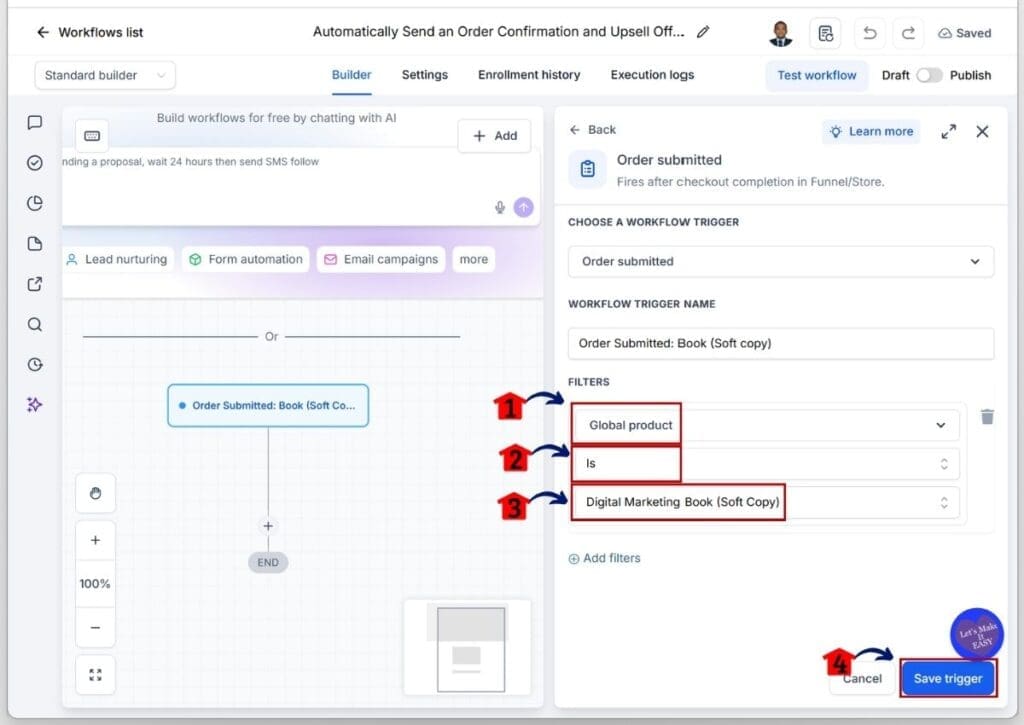Screen dimensions: 1024x725
Task: Open the Execution logs tab
Action: pyautogui.click(x=652, y=75)
